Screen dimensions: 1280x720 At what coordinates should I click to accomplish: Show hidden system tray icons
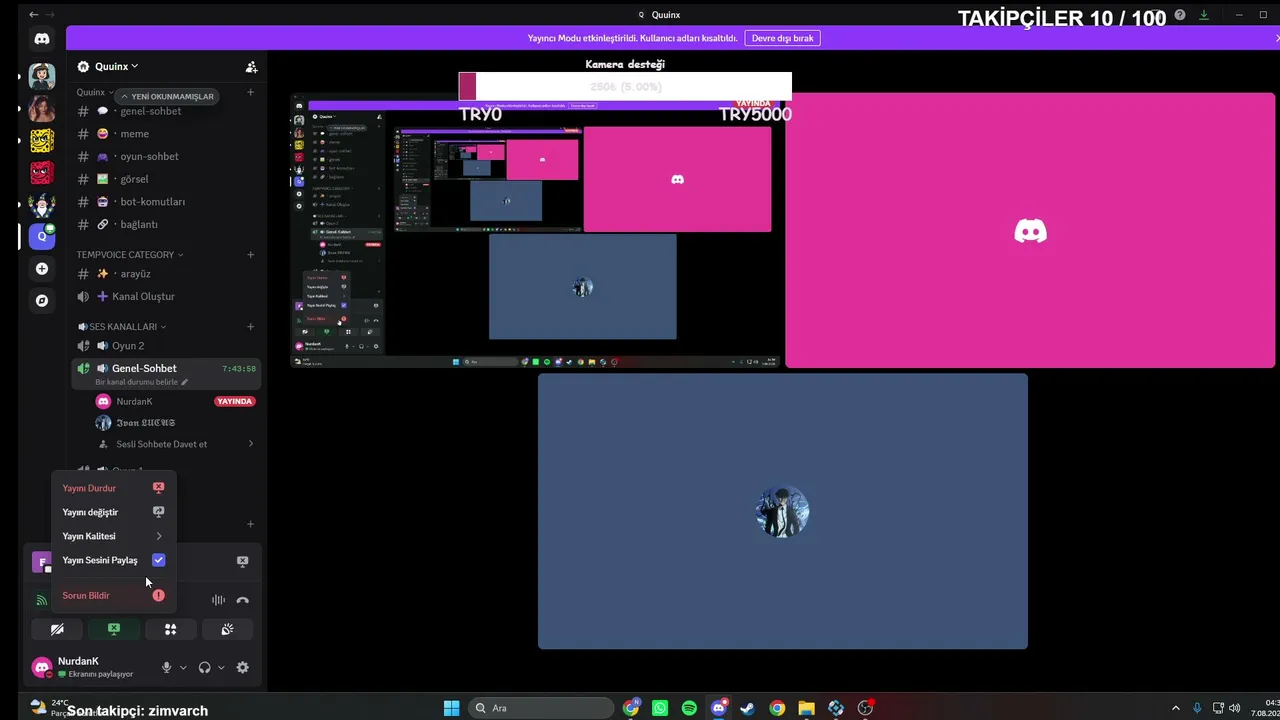coord(1175,708)
